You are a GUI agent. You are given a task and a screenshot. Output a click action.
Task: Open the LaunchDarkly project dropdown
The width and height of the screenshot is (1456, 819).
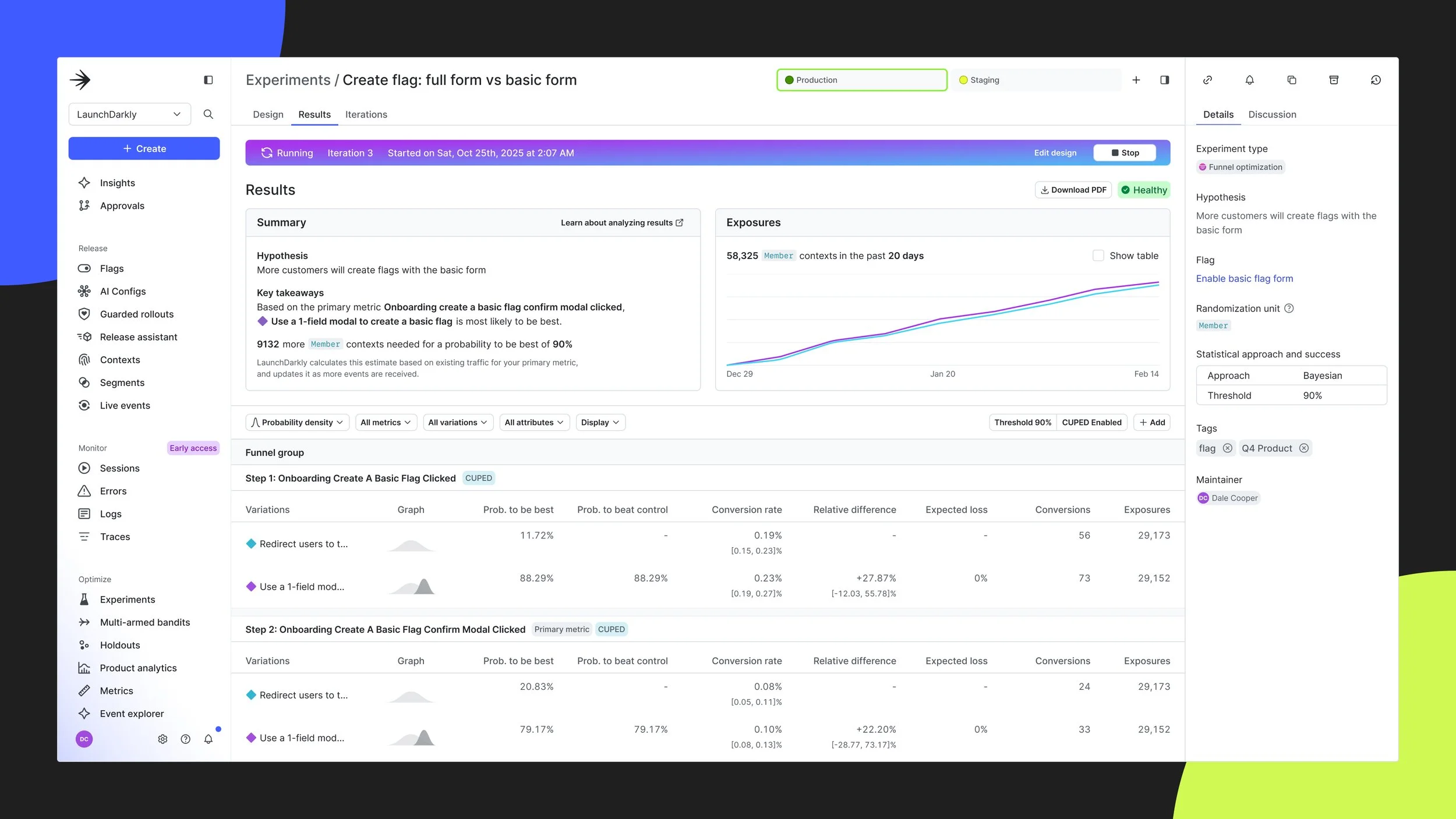pyautogui.click(x=129, y=114)
